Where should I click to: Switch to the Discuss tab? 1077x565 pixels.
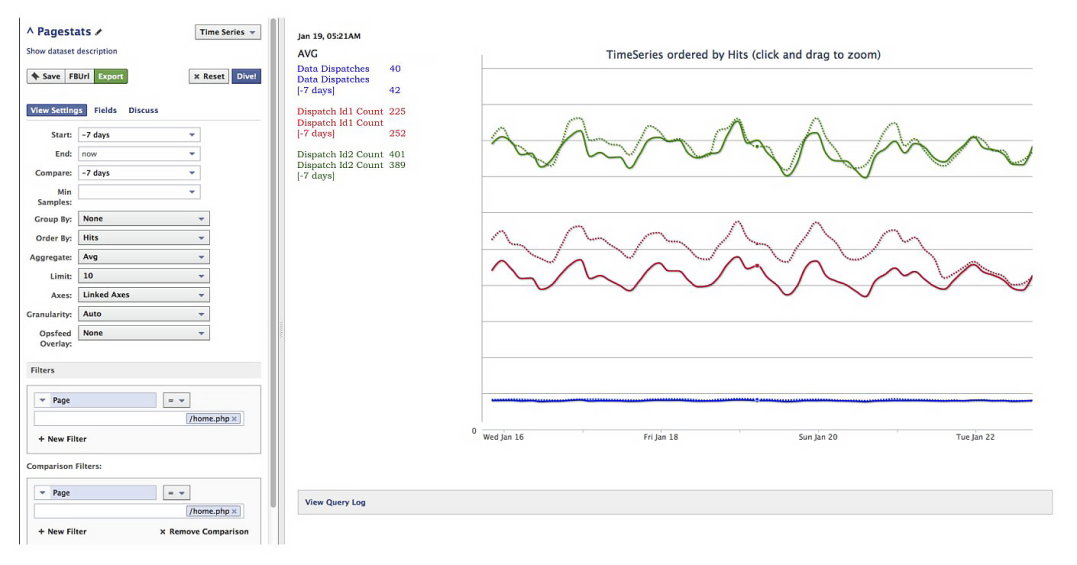point(143,110)
